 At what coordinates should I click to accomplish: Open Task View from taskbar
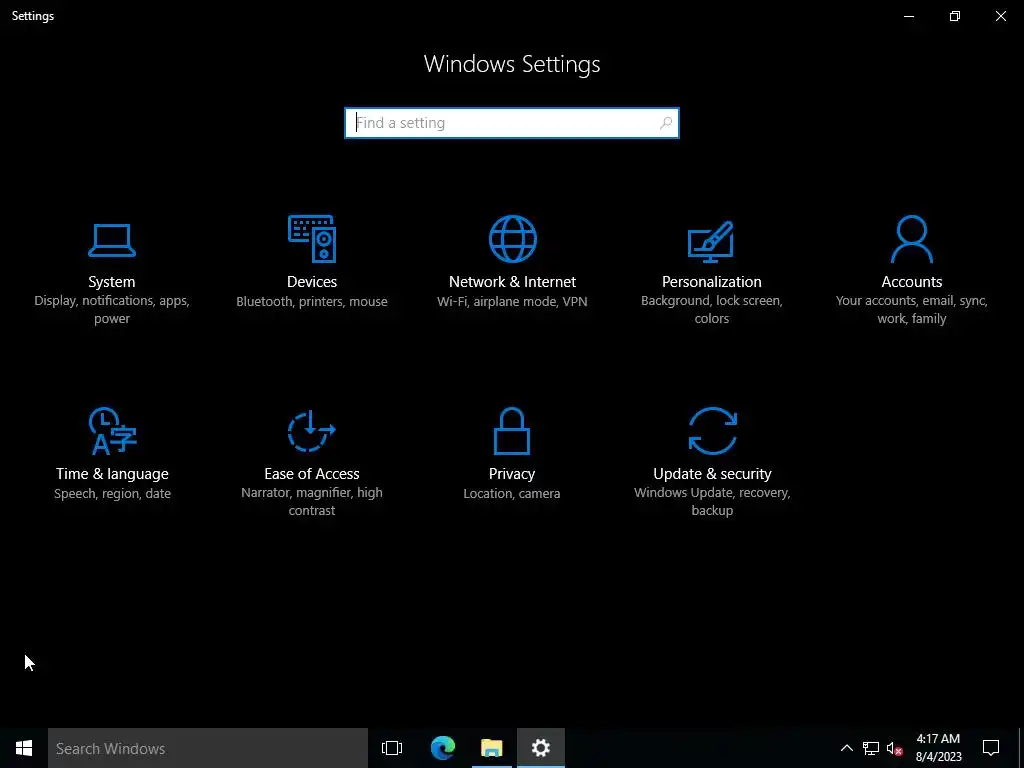pyautogui.click(x=392, y=748)
